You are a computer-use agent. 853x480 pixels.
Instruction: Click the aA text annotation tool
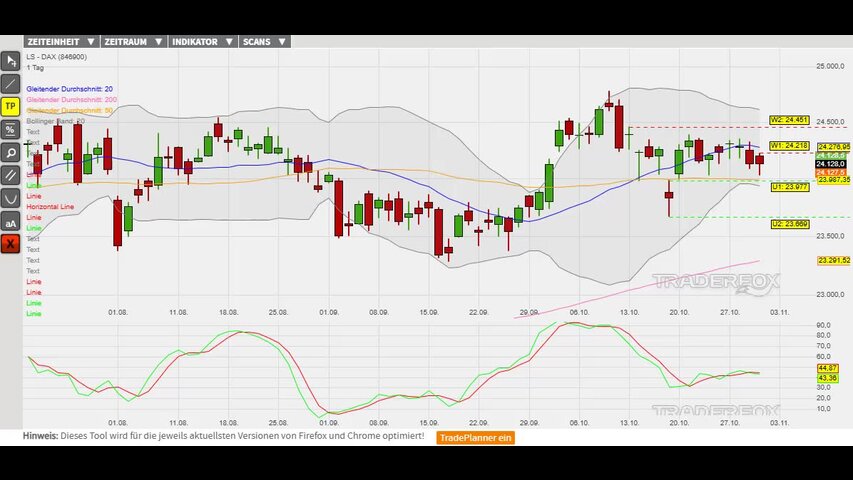11,221
